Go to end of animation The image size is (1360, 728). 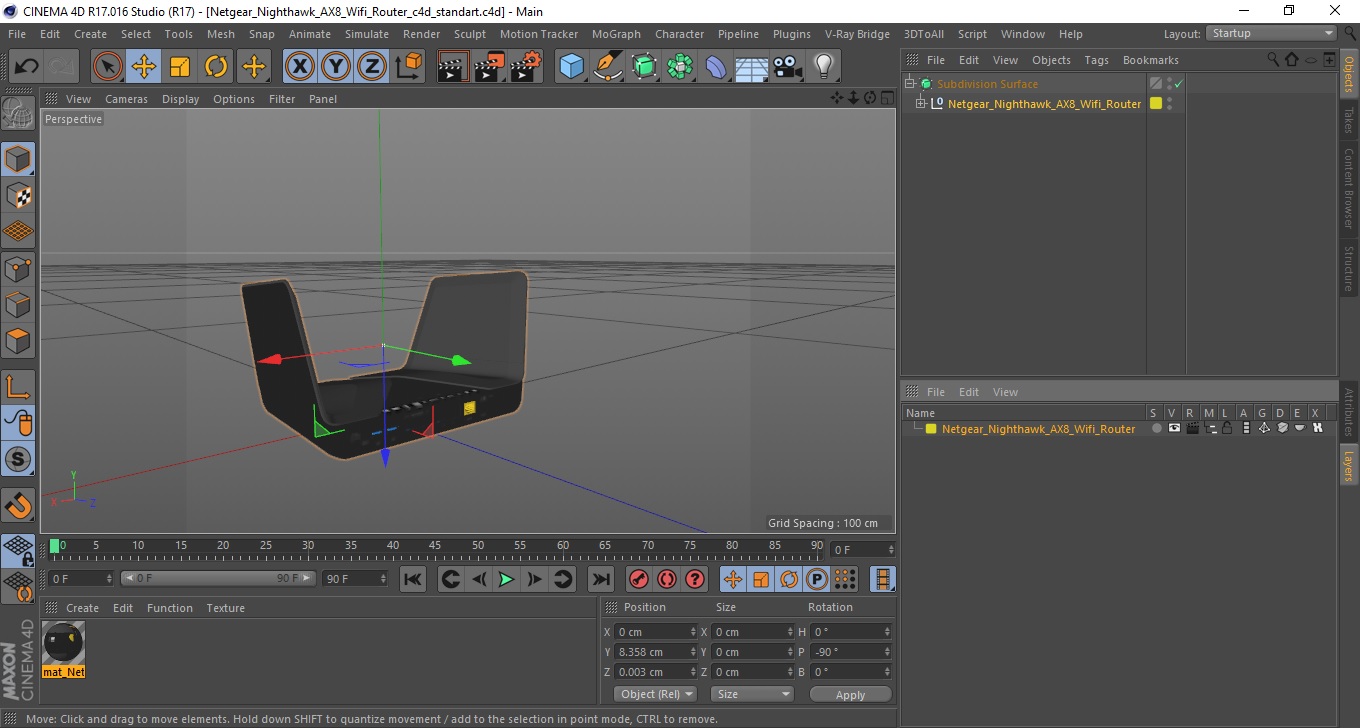coord(600,579)
